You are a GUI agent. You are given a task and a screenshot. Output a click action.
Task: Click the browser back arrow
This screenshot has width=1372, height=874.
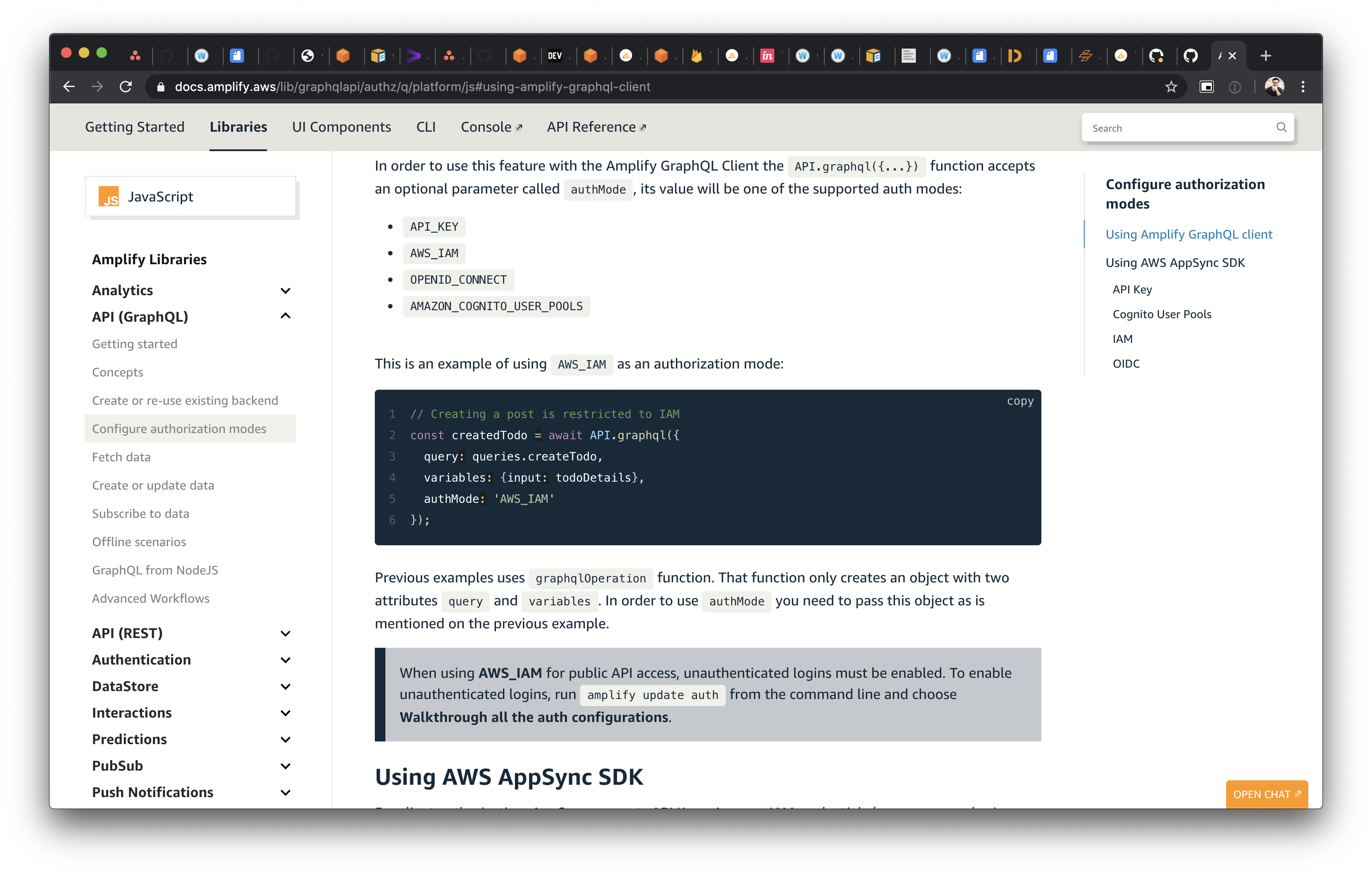click(x=69, y=87)
